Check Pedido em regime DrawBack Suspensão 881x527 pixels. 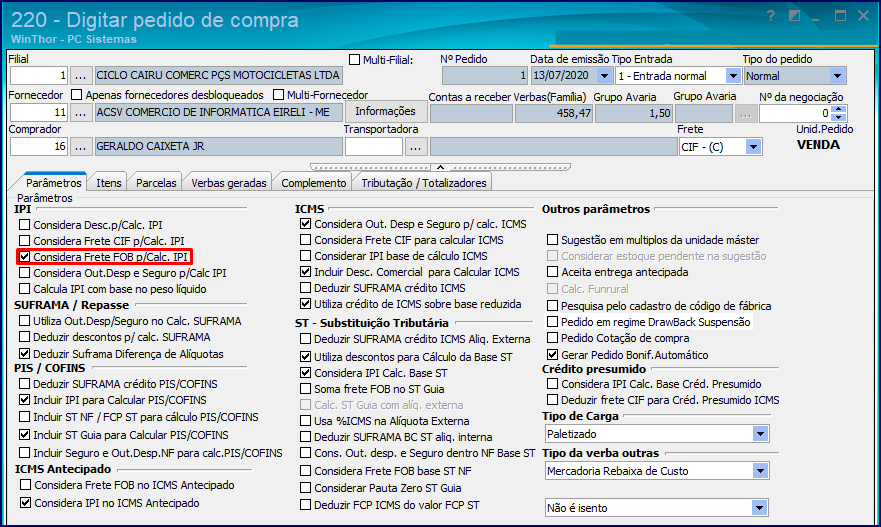552,322
